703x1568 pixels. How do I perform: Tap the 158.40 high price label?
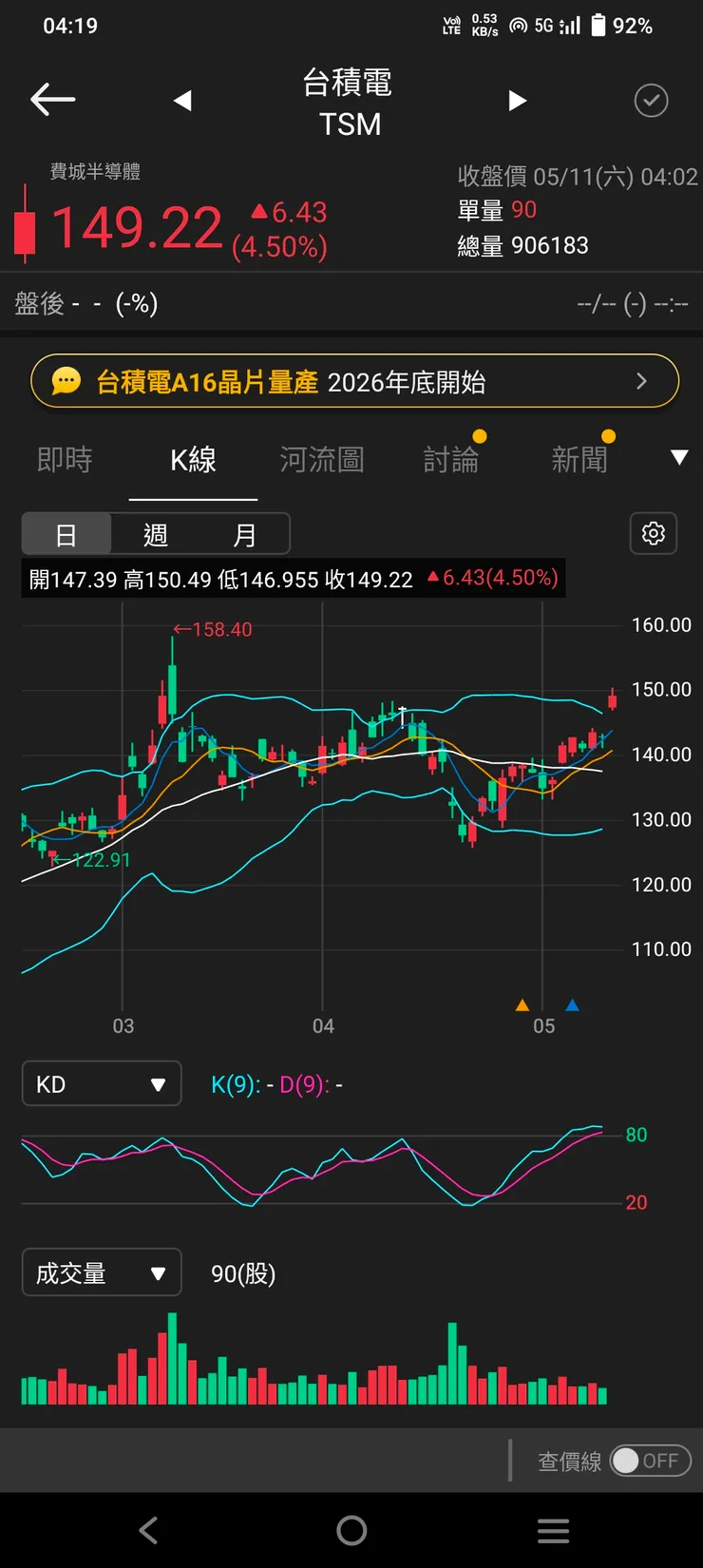[x=213, y=629]
